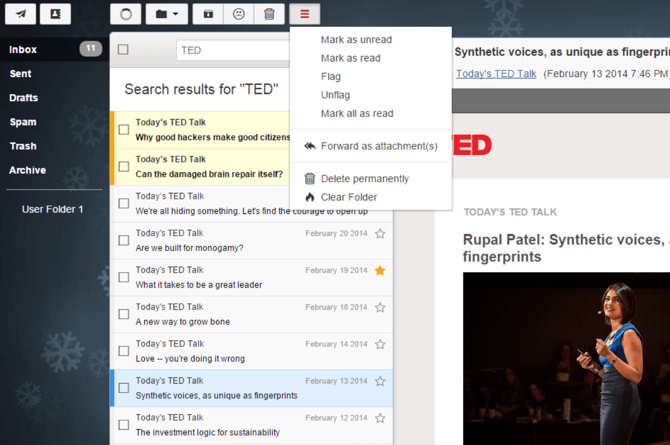Open 'A new way to grow bone' email

coord(183,321)
